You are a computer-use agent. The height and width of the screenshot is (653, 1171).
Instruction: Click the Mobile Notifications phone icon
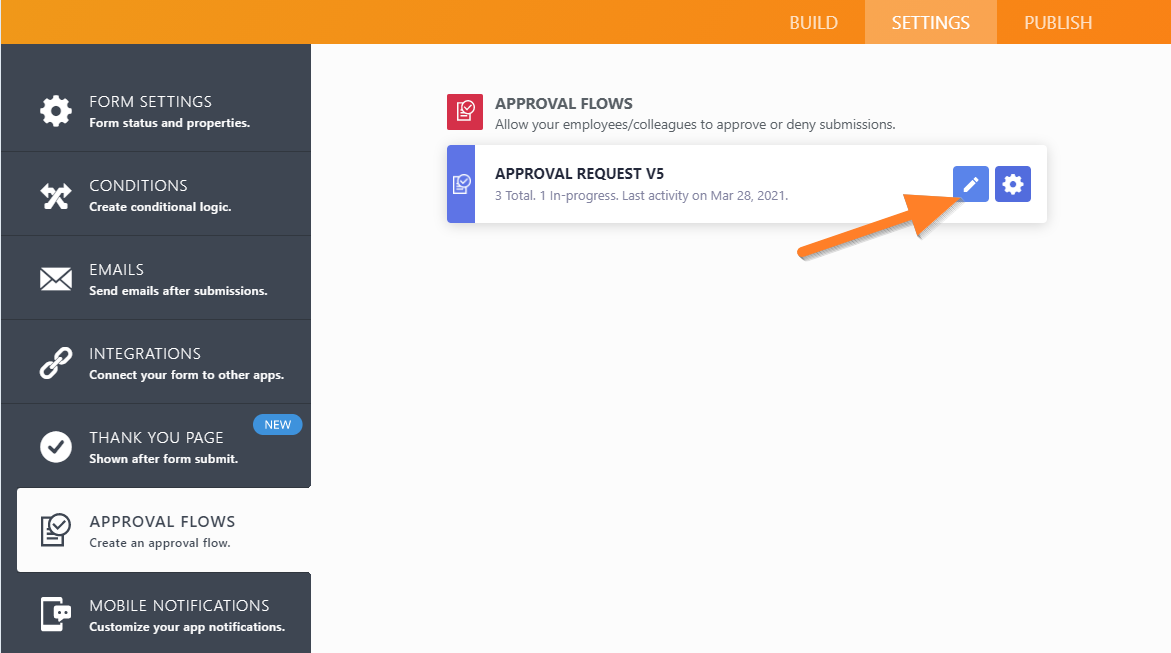point(56,614)
